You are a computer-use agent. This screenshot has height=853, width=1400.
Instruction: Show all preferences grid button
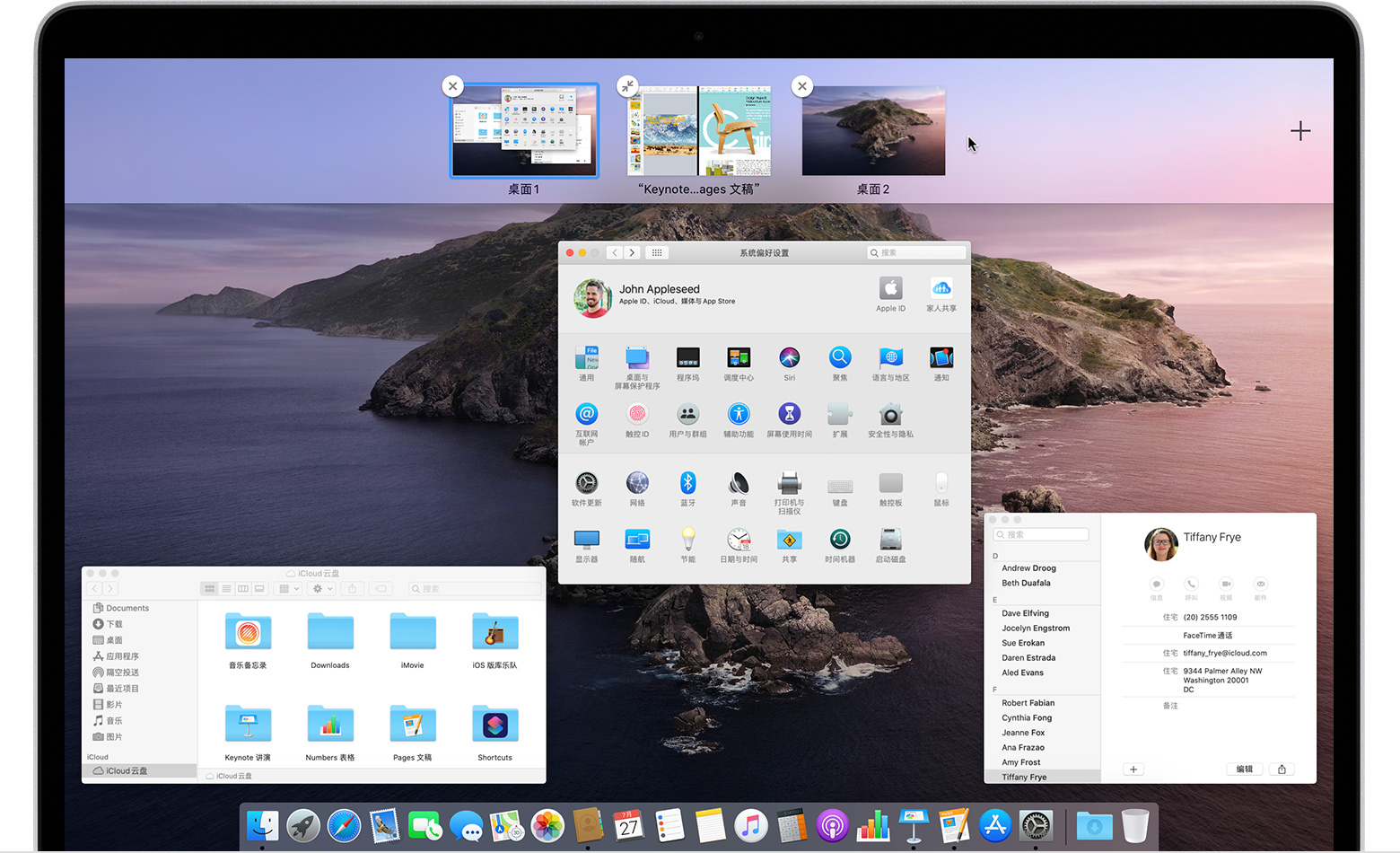pos(657,253)
